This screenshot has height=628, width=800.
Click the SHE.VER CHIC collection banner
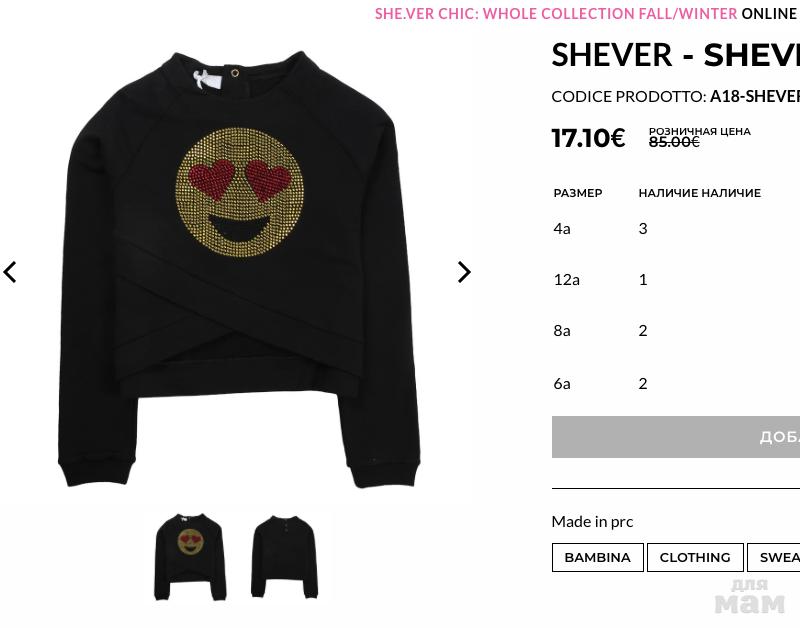point(556,13)
